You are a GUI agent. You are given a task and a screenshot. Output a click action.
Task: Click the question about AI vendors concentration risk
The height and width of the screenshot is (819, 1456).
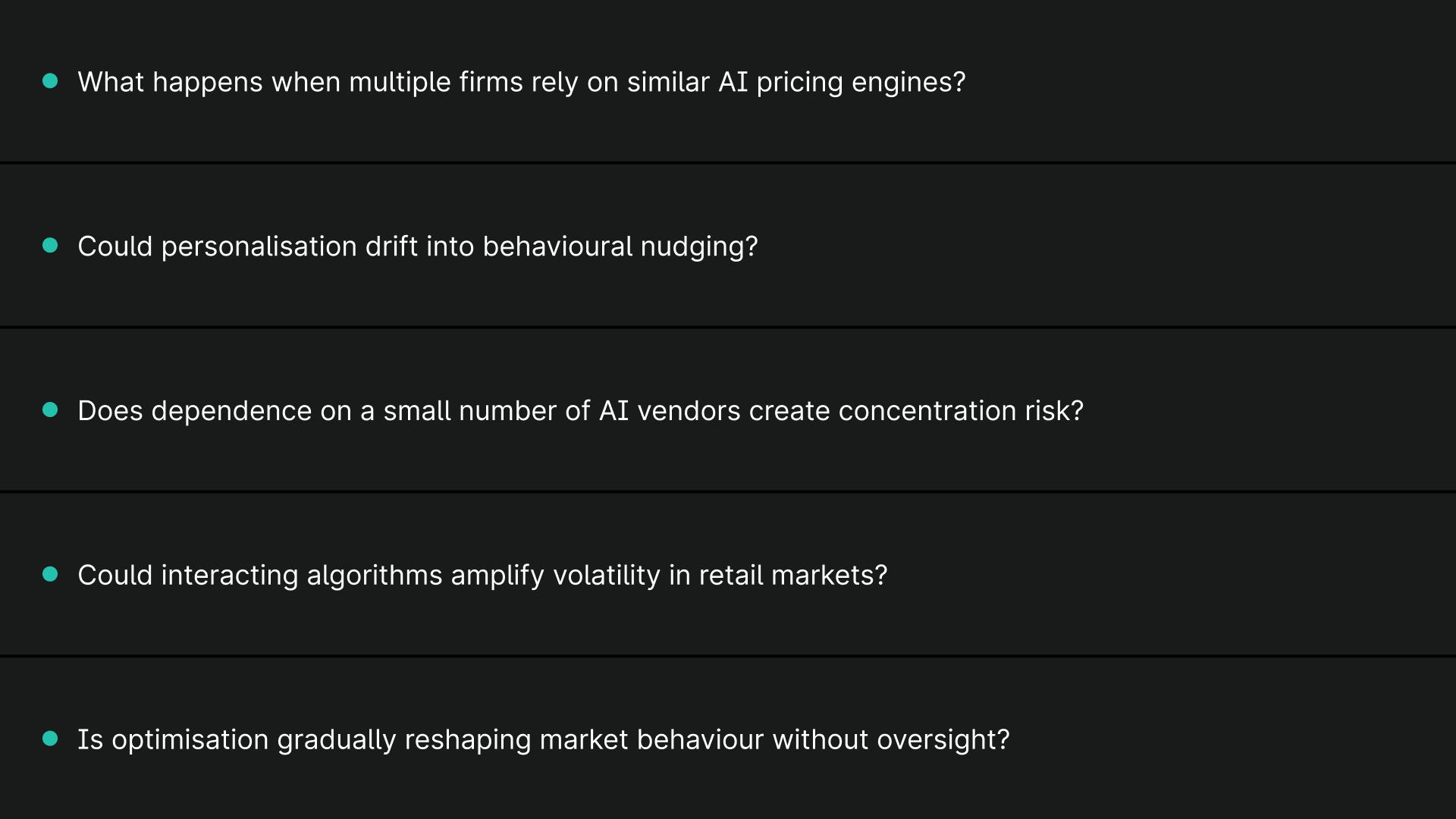pyautogui.click(x=580, y=411)
